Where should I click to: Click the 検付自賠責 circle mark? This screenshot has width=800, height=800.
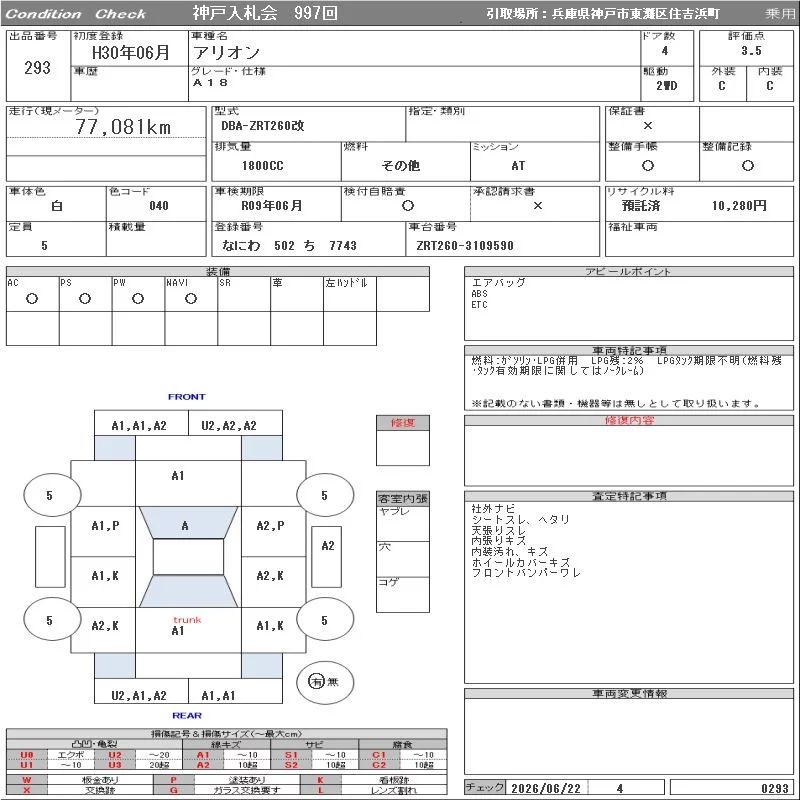[407, 206]
